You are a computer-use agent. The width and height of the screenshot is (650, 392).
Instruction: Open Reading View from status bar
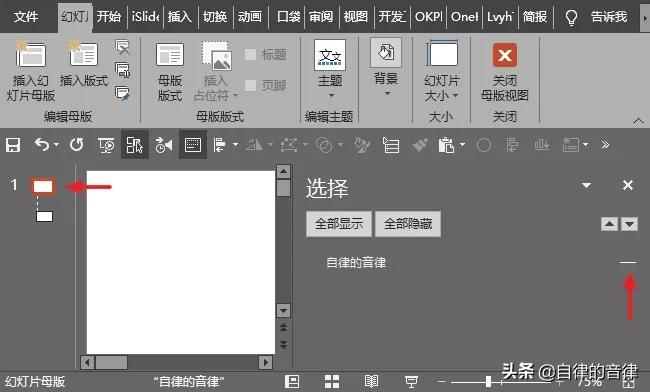(x=371, y=382)
